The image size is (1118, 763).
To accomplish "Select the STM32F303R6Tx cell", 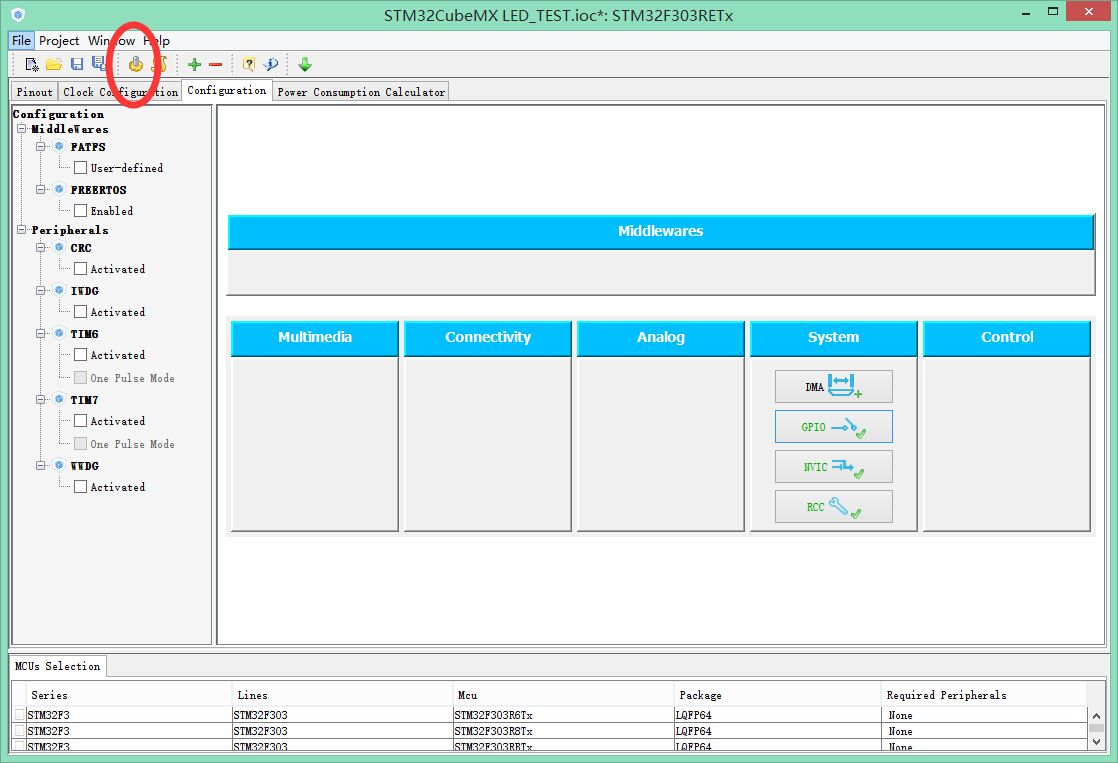I will click(x=563, y=715).
